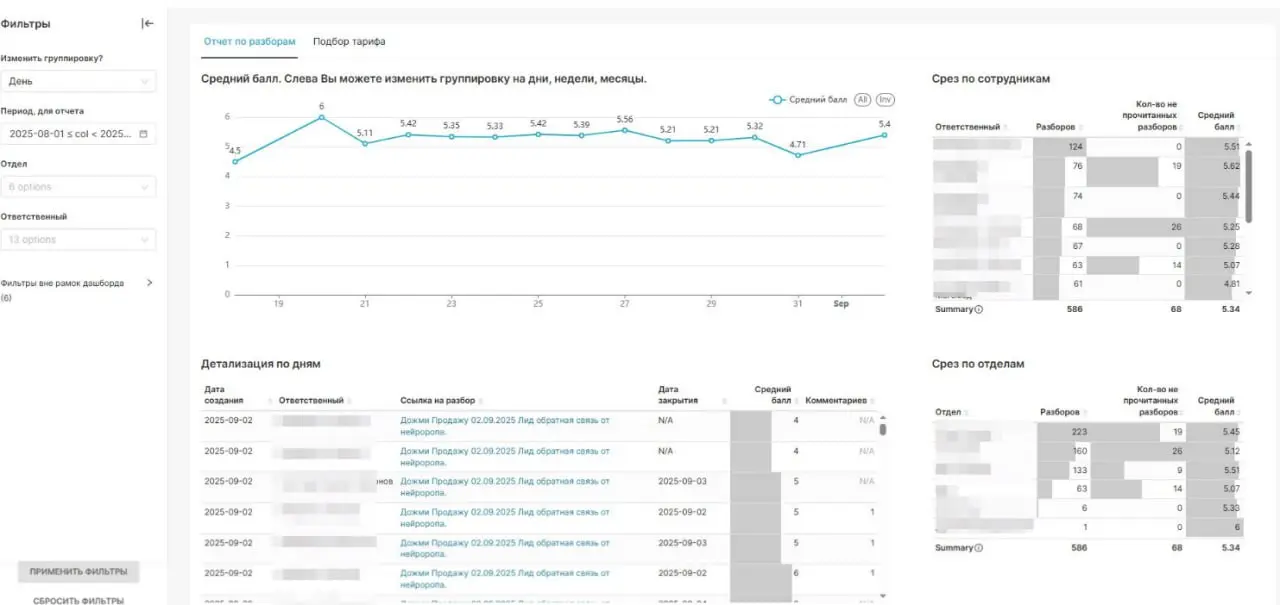The image size is (1280, 605).
Task: Sort employees table by Ответственный column icon
Action: click(1005, 128)
